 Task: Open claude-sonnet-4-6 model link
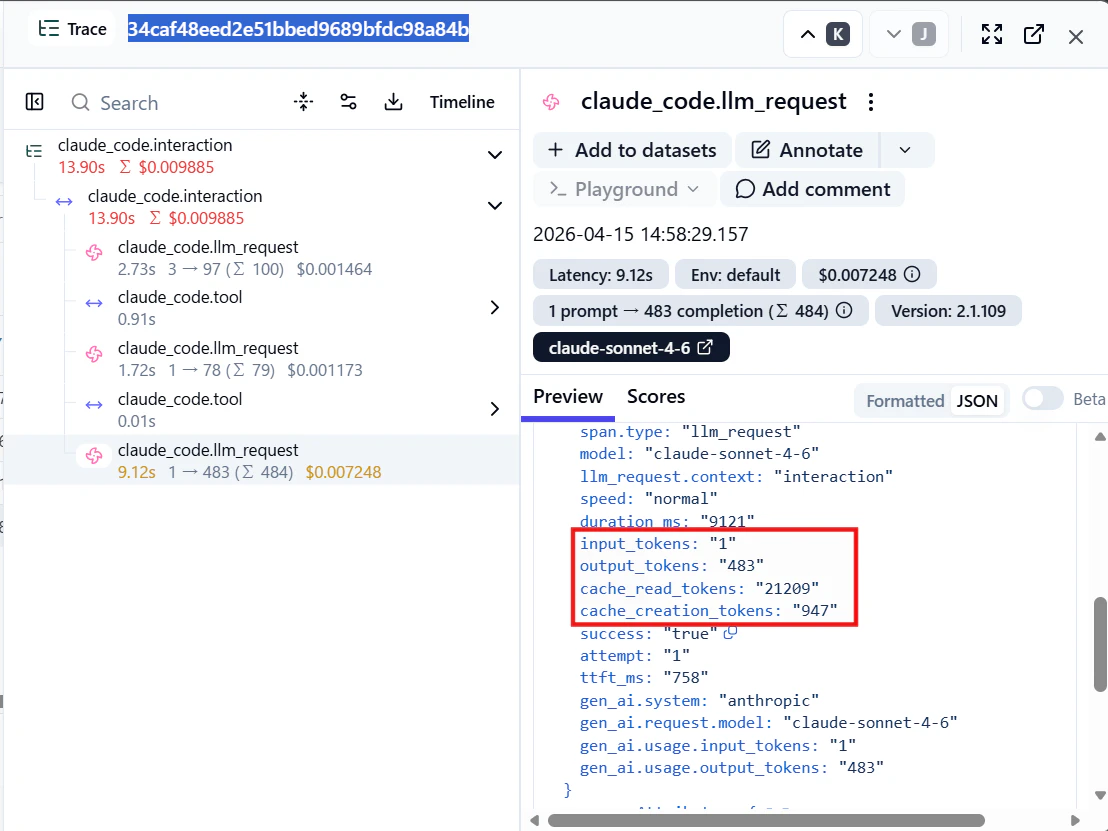coord(631,347)
